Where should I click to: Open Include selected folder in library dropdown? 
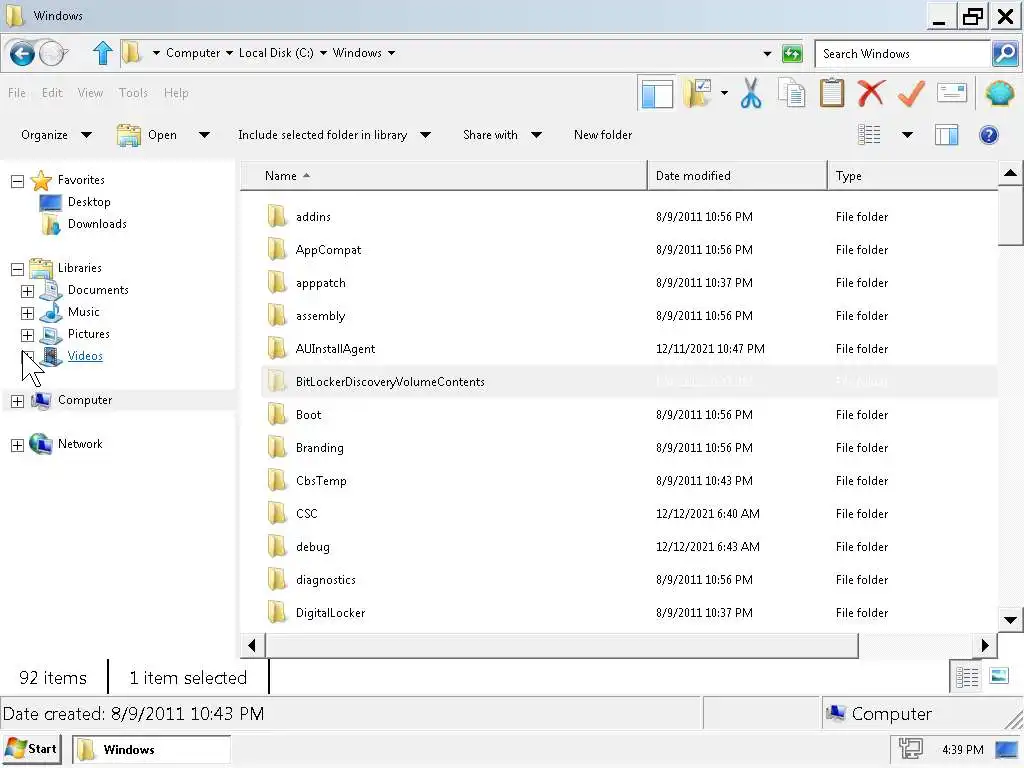click(334, 135)
